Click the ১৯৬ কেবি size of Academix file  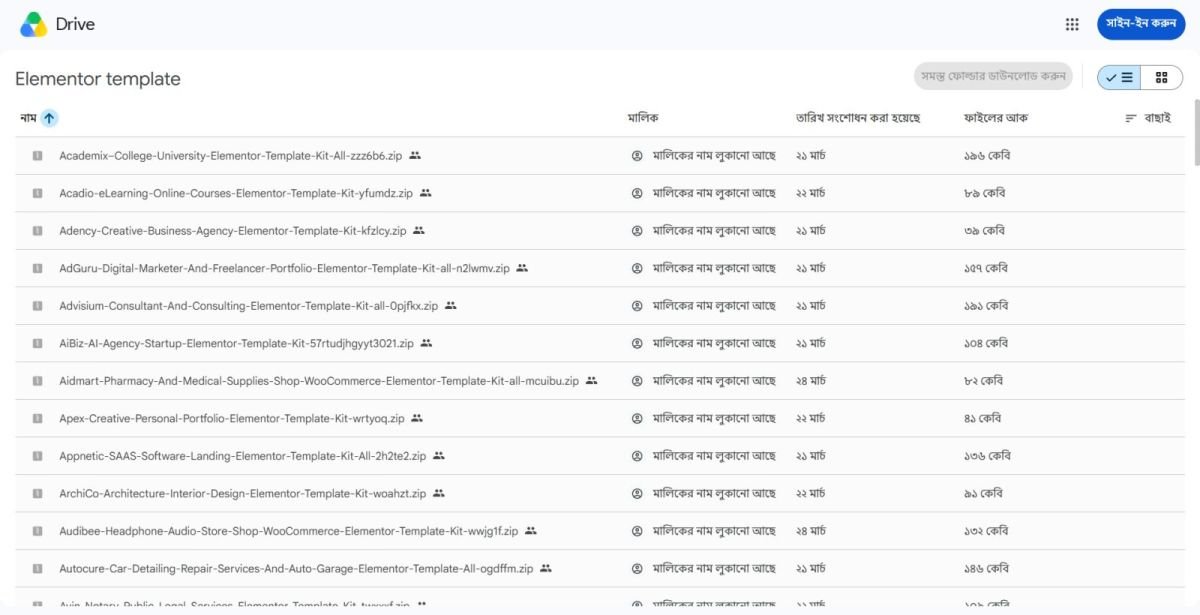coord(986,156)
